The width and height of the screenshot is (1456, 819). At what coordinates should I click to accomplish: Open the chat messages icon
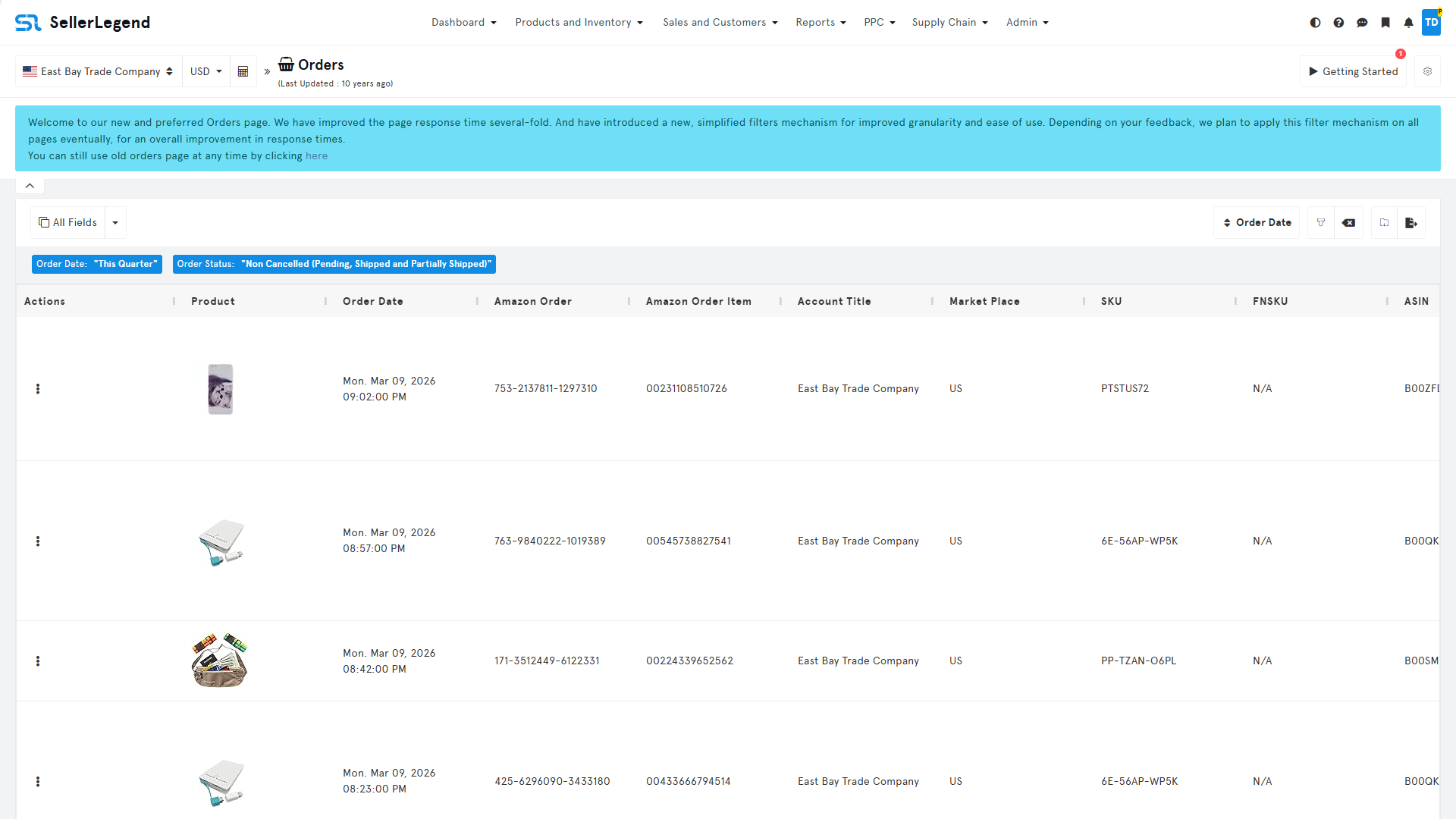(1362, 23)
